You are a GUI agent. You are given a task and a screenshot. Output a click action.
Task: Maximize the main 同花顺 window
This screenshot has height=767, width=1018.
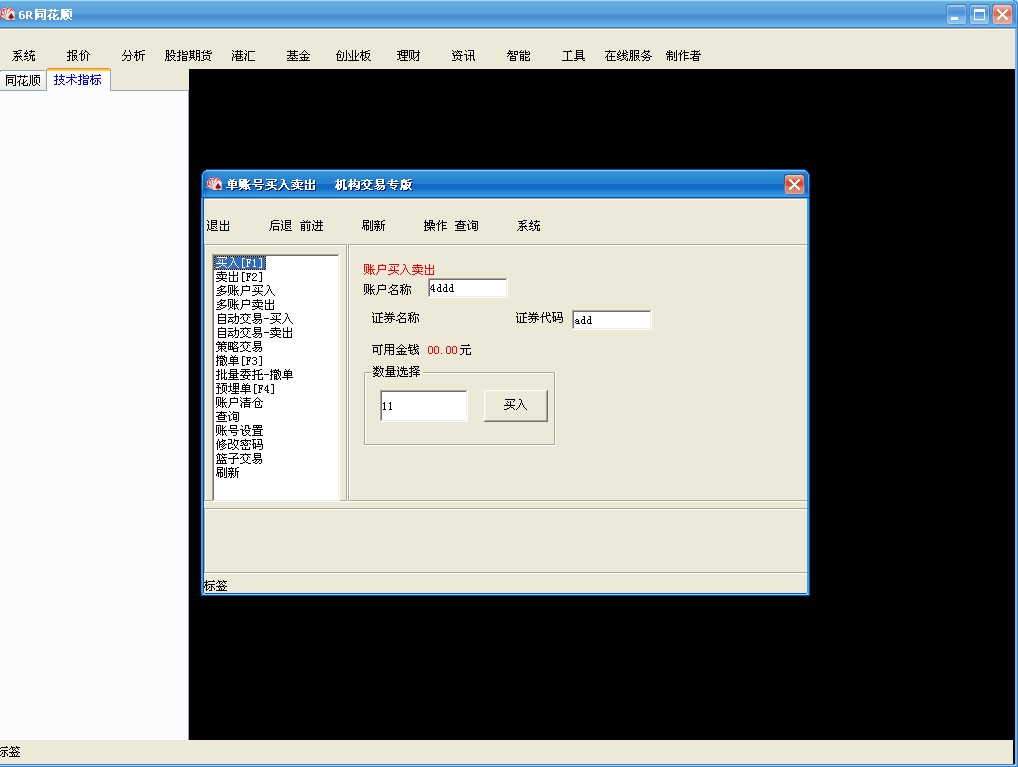click(979, 14)
